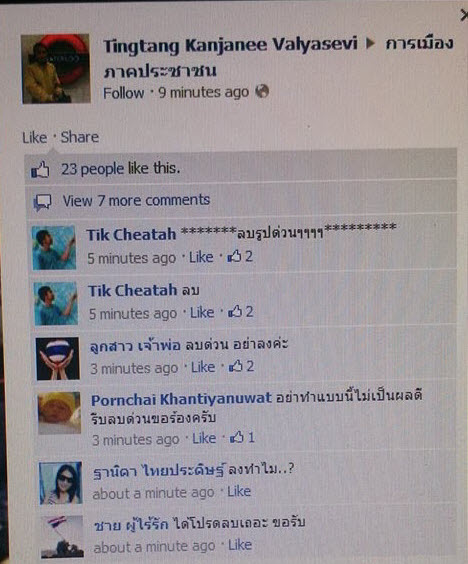The image size is (468, 564).
Task: Share the post
Action: tap(79, 137)
